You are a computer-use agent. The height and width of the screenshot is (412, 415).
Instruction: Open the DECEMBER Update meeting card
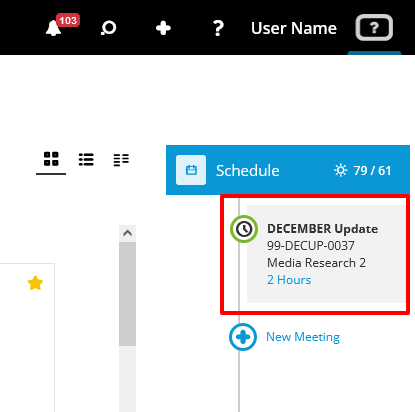point(326,254)
